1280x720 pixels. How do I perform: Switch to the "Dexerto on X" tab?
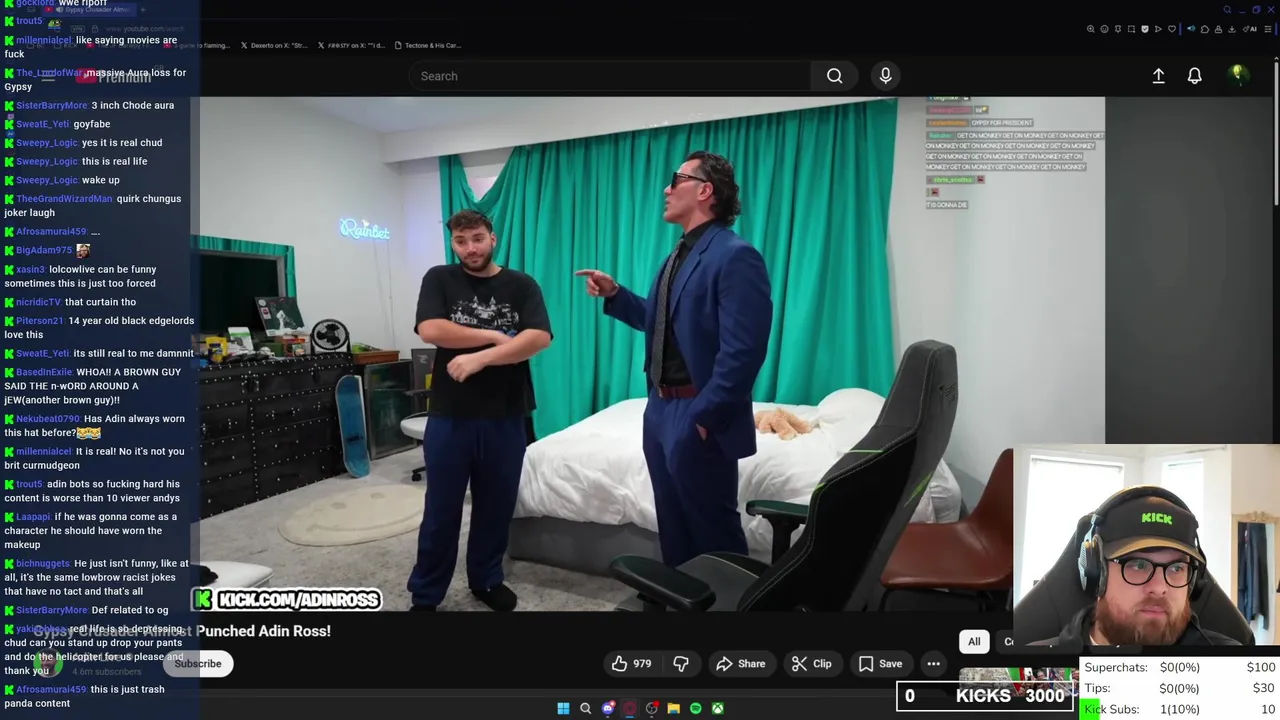272,45
